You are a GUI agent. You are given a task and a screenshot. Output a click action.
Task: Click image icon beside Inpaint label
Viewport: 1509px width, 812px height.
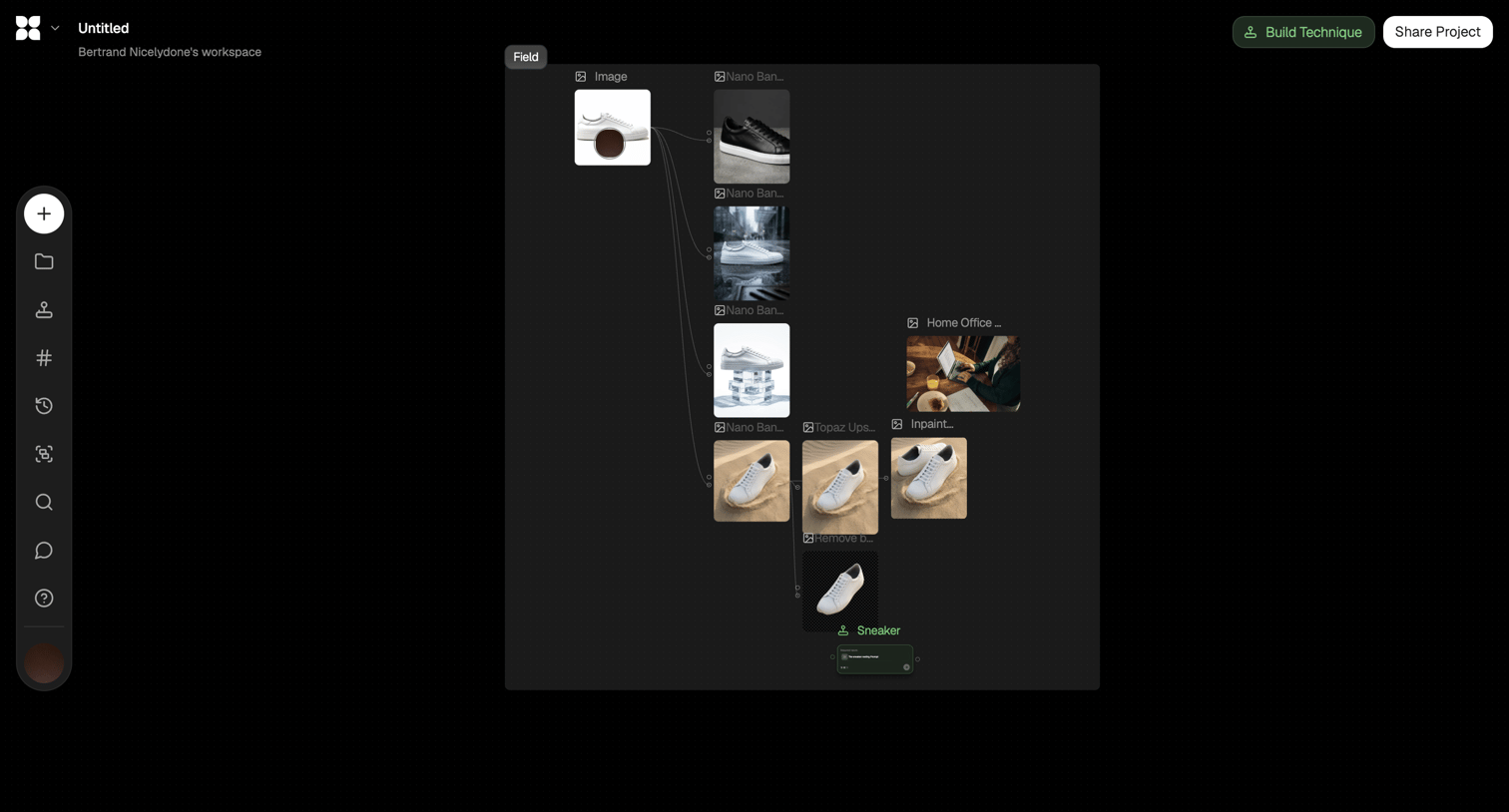pos(897,424)
